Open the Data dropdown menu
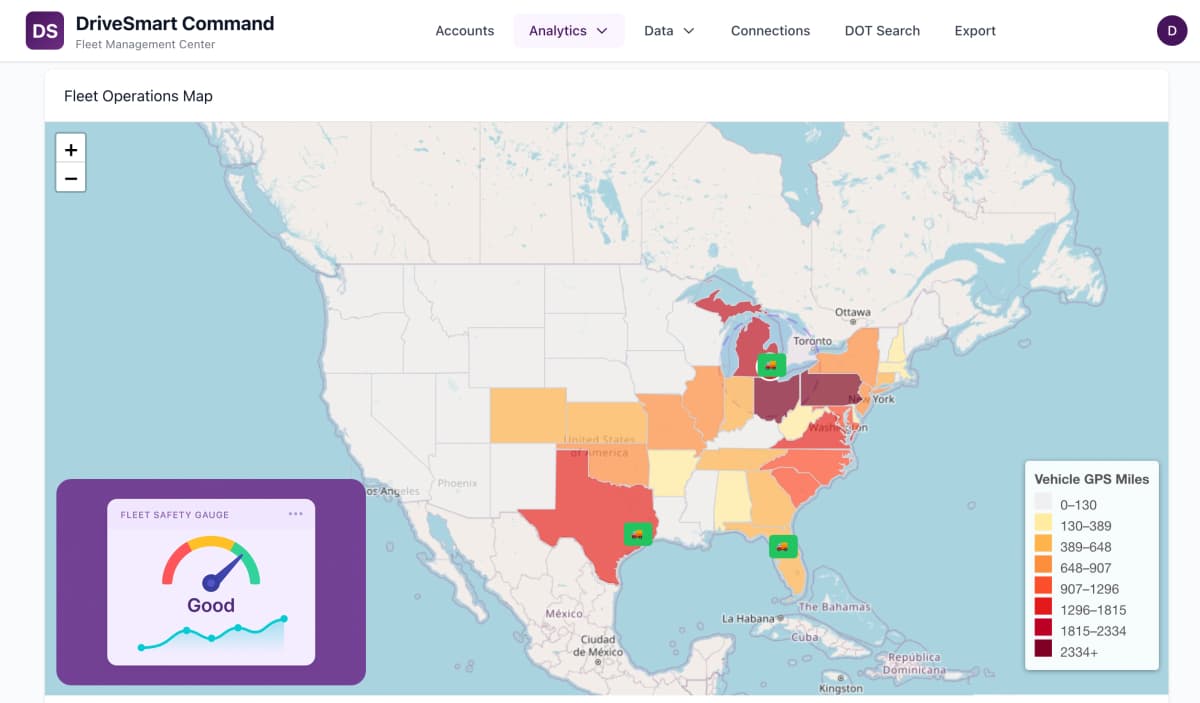The image size is (1200, 703). click(668, 30)
